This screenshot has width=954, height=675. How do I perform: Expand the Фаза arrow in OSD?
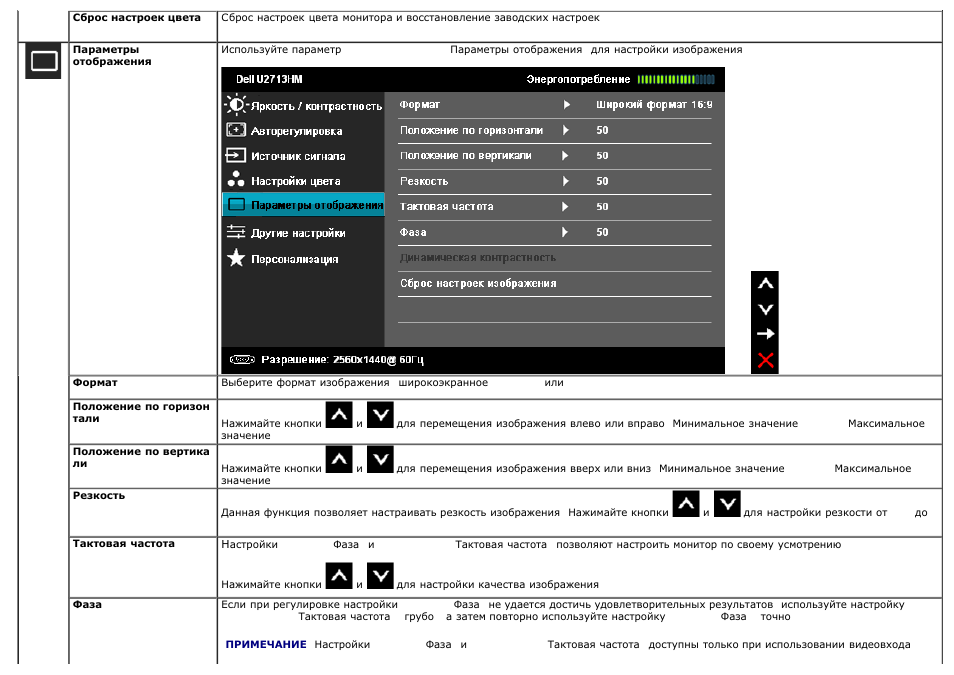coord(565,233)
